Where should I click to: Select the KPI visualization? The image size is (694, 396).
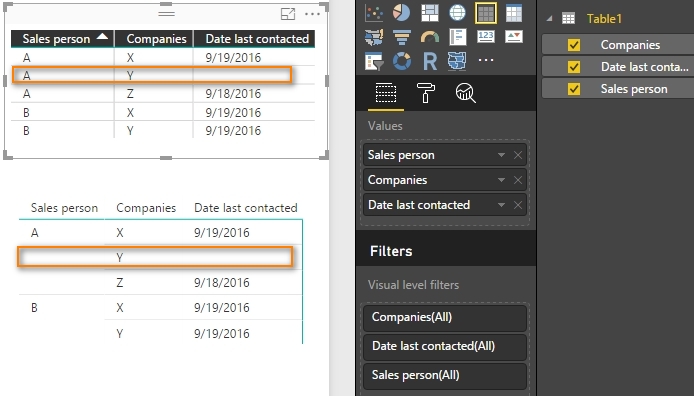(x=513, y=36)
